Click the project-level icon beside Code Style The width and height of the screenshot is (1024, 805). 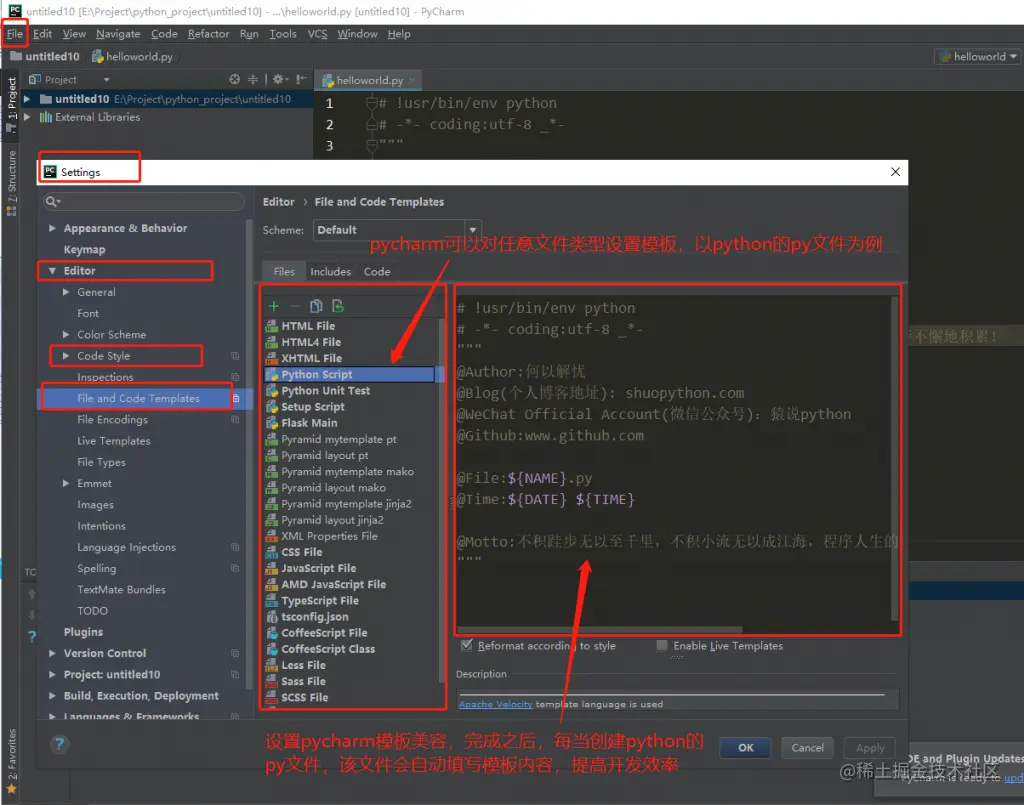pyautogui.click(x=235, y=356)
